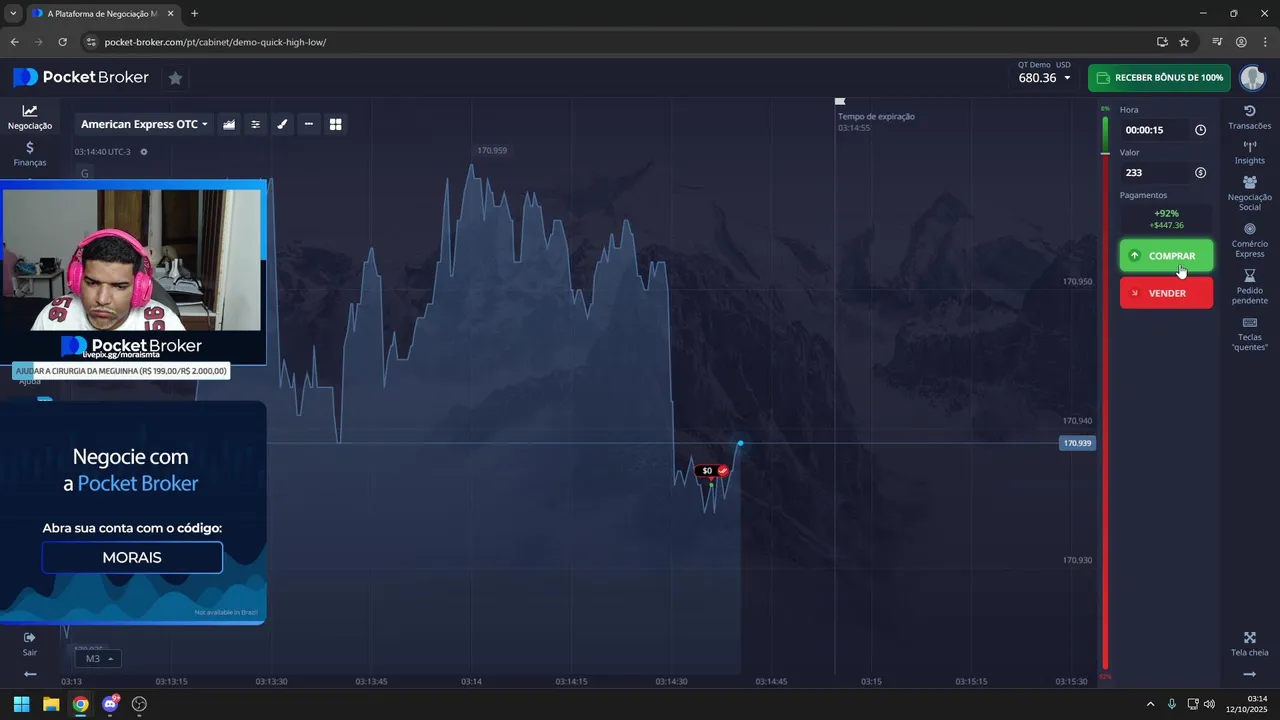Open Chrome tab search dropdown

tap(13, 14)
